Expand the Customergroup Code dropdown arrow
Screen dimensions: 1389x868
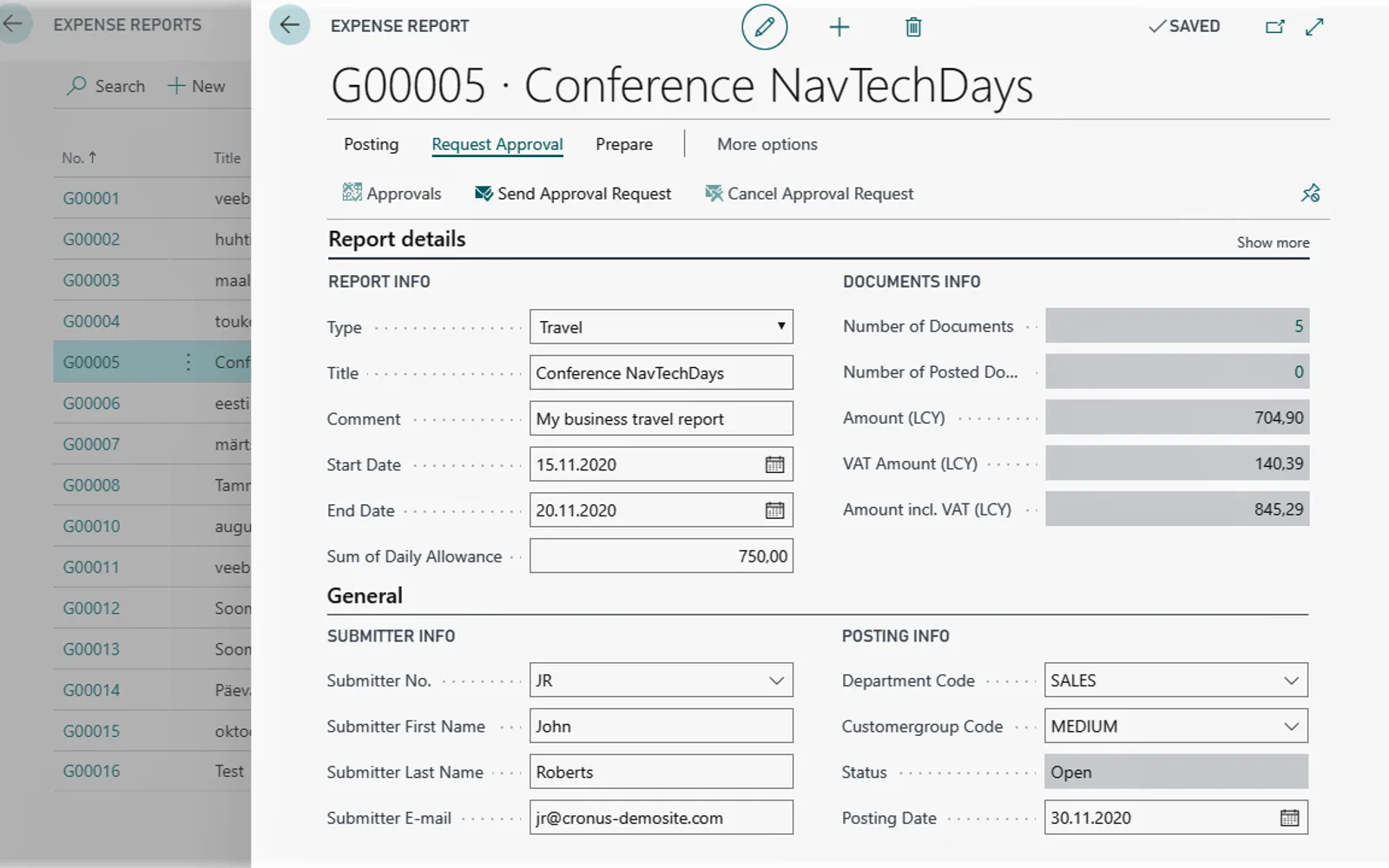pos(1291,727)
